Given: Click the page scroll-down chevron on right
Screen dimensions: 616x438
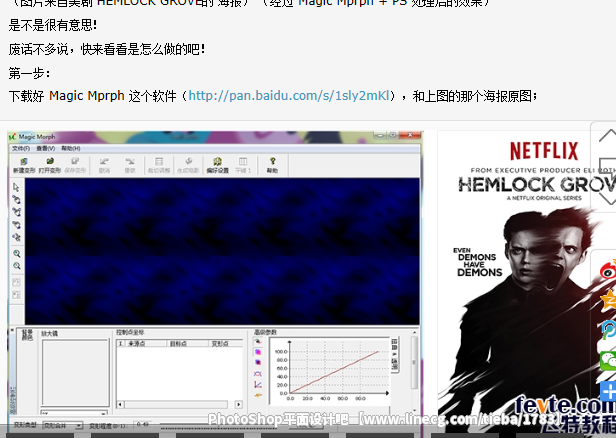Looking at the screenshot, I should click(x=607, y=197).
